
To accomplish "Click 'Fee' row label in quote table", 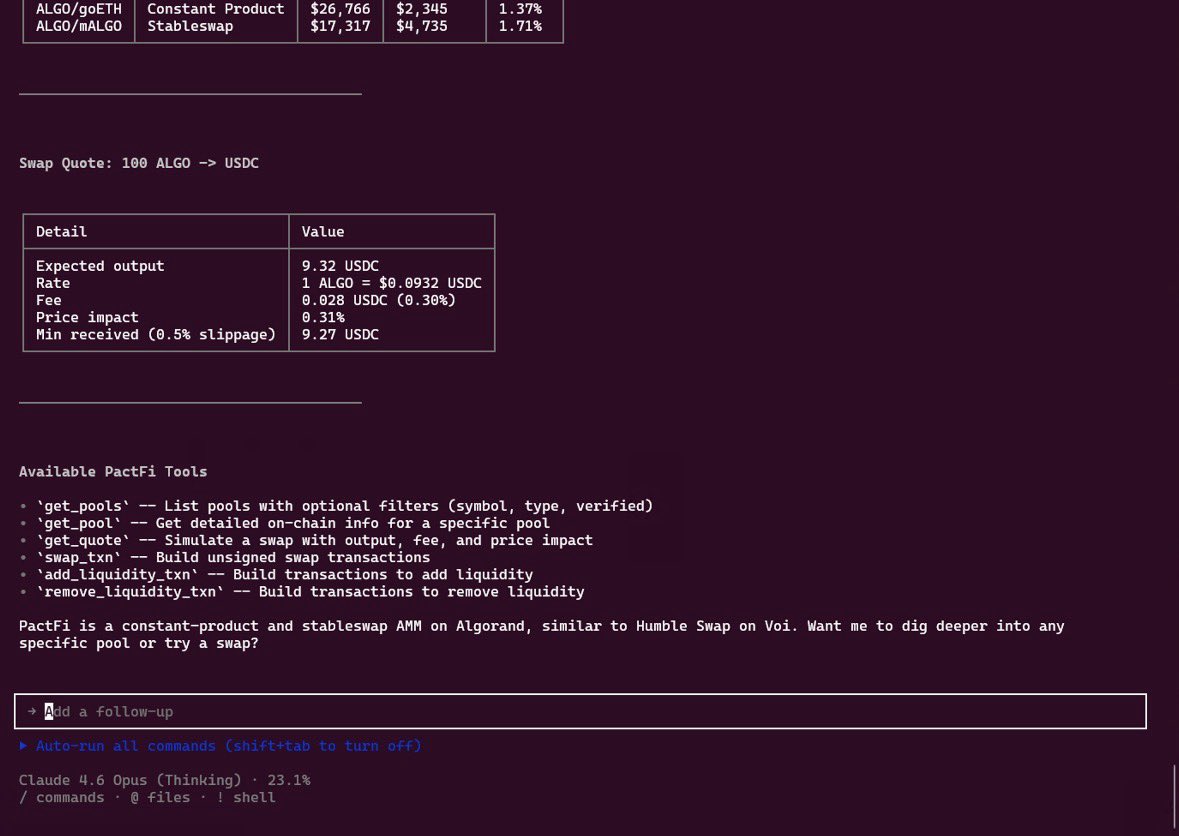I will [49, 300].
